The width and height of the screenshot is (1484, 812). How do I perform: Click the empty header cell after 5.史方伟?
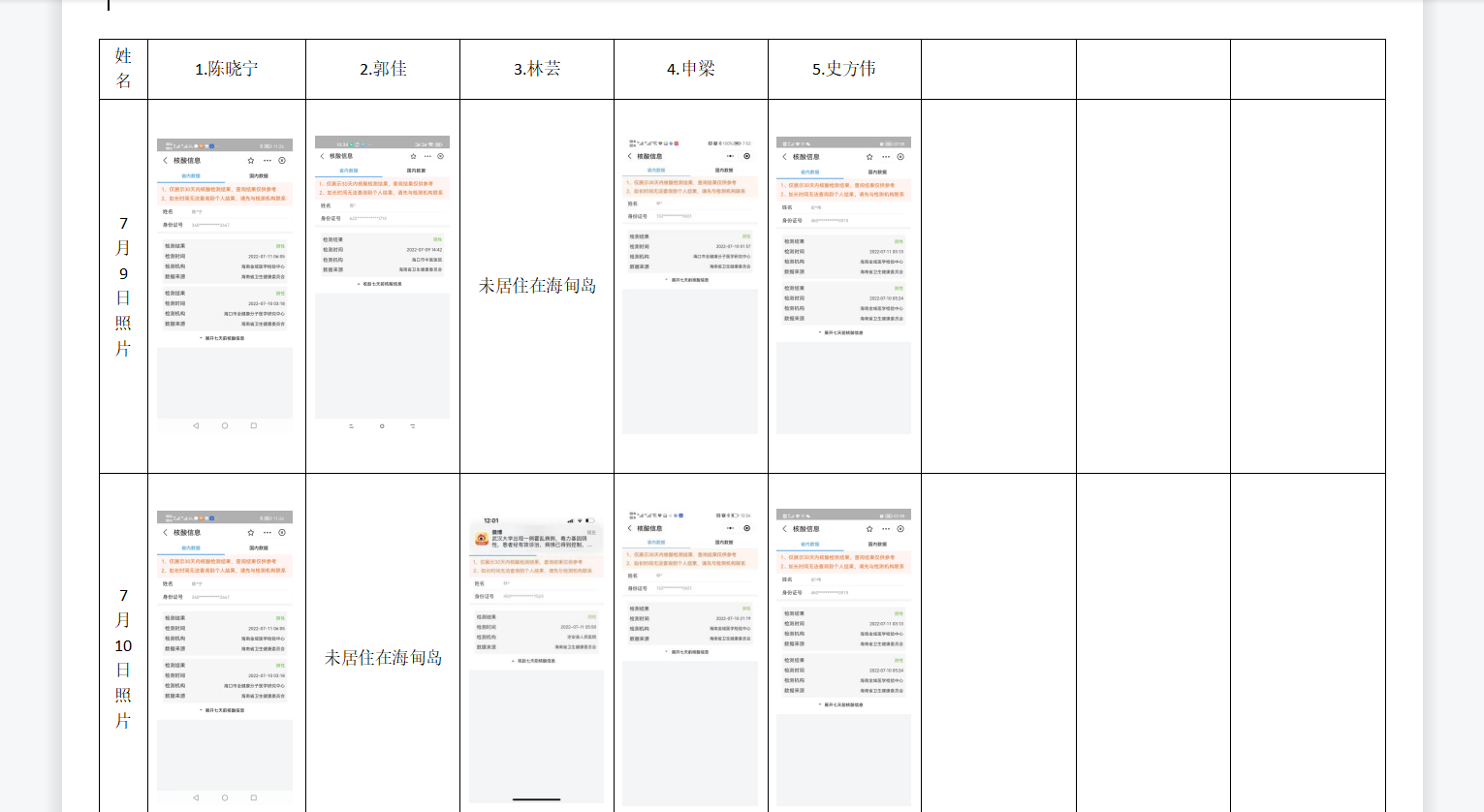998,69
